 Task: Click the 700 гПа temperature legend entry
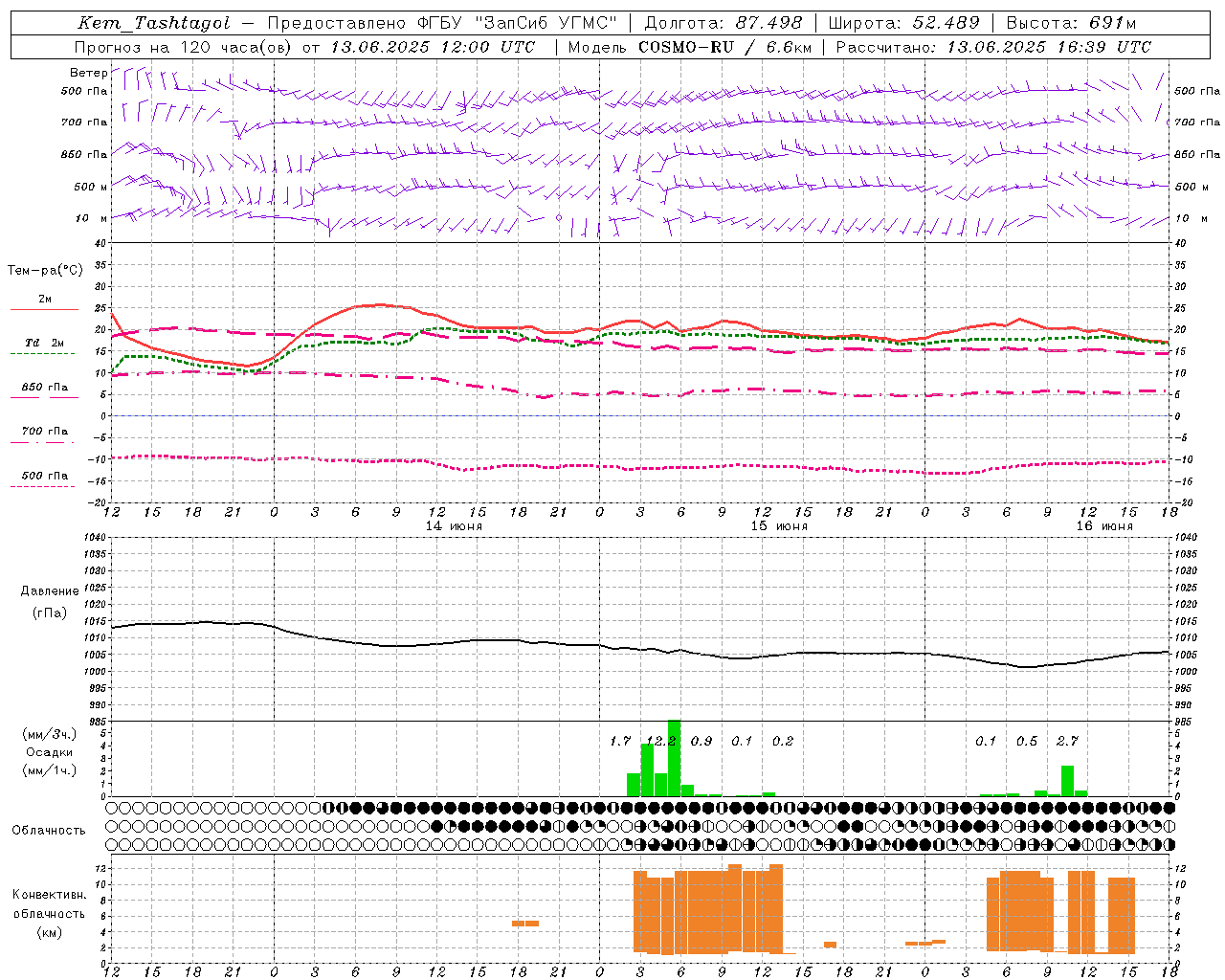45,432
